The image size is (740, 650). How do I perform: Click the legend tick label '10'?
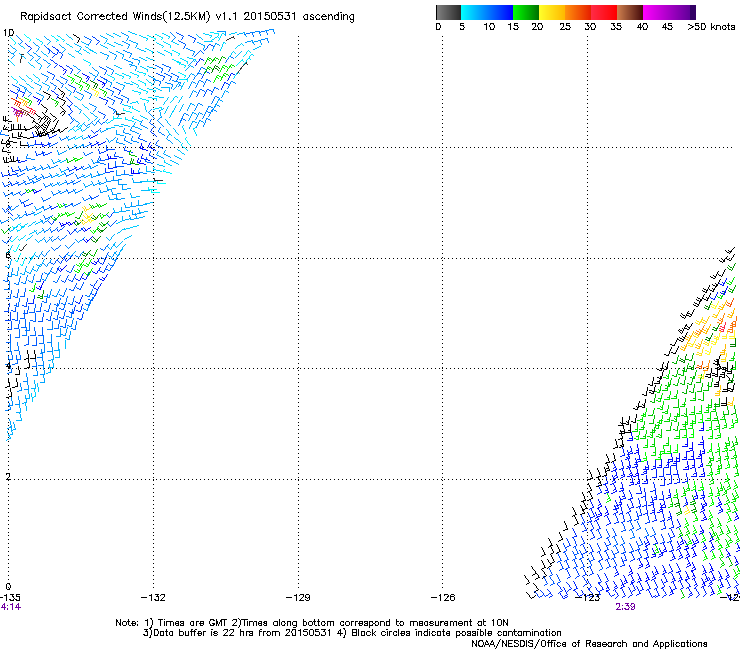[x=489, y=27]
